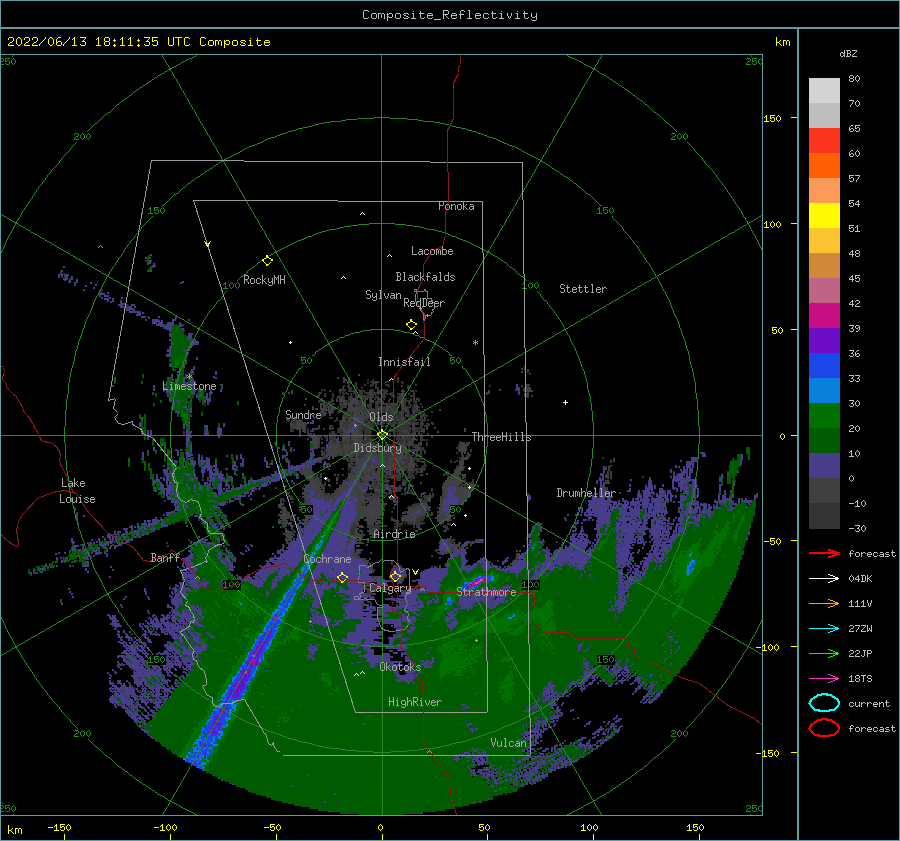Image resolution: width=900 pixels, height=841 pixels.
Task: Click the Lake Louise label
Action: point(77,491)
